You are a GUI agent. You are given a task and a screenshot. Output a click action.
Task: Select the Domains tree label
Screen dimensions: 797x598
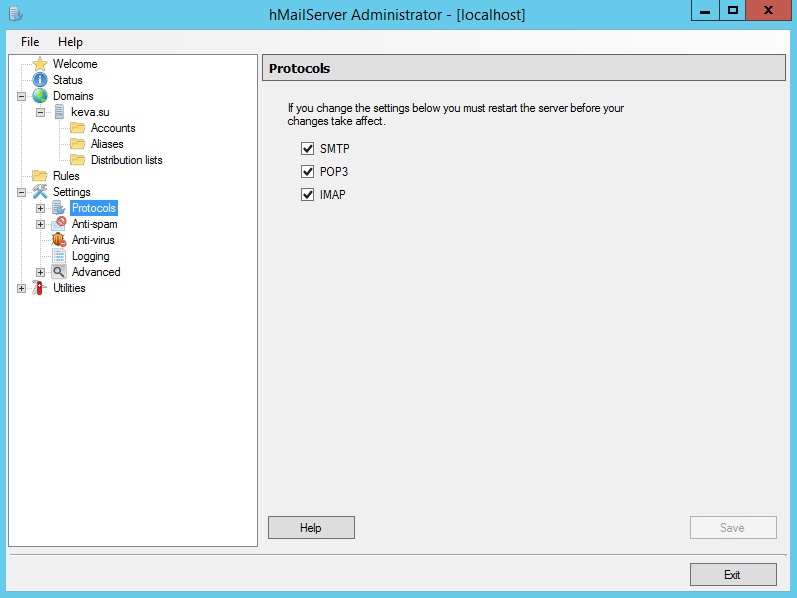click(73, 96)
